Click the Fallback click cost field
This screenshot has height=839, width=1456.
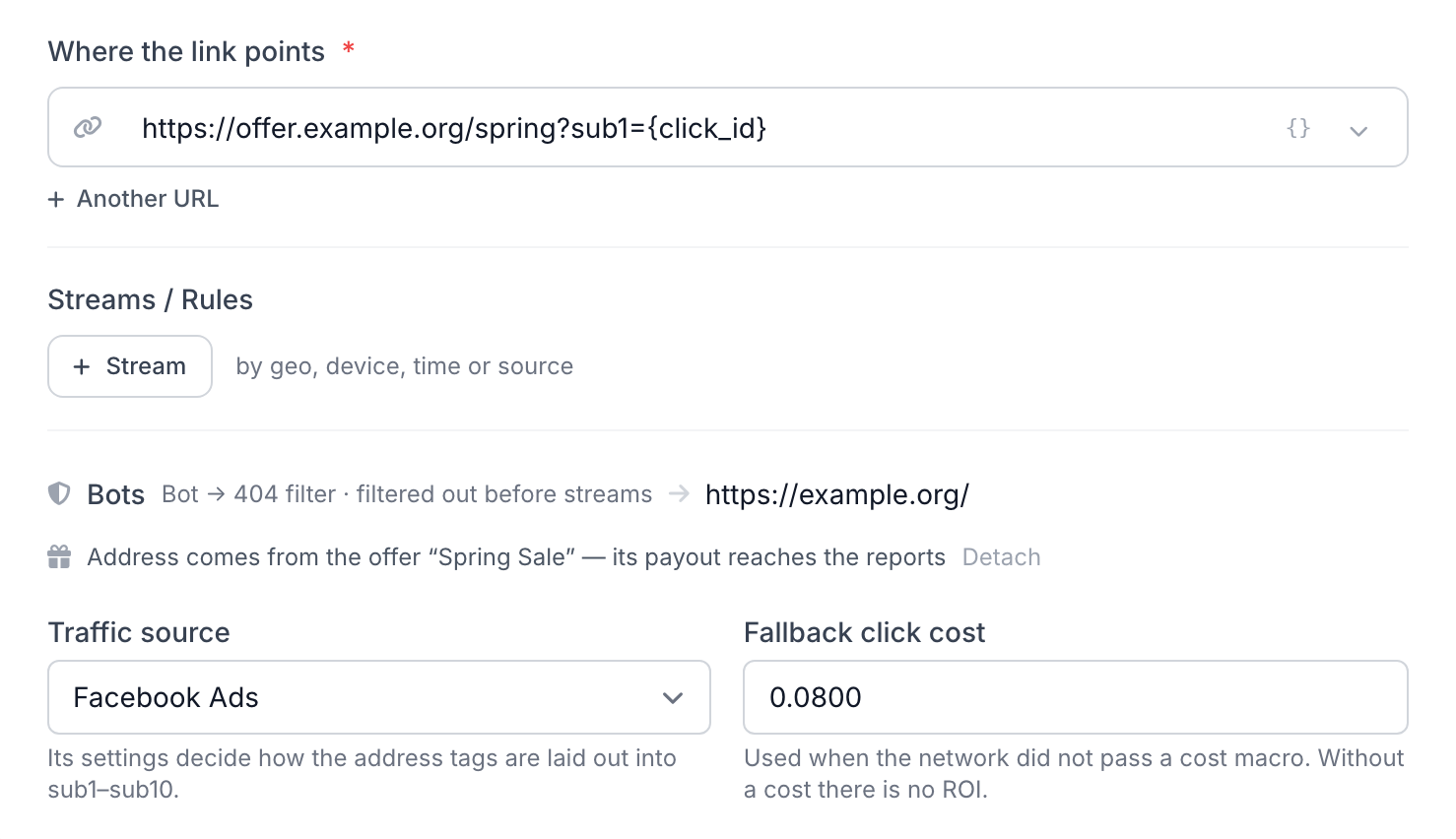coord(1076,697)
